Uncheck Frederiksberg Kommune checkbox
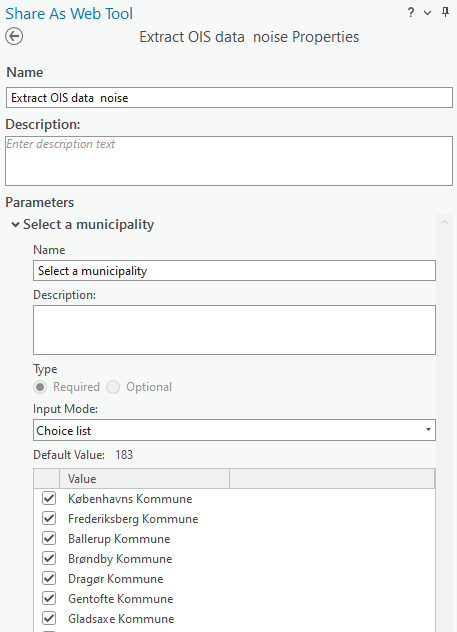457x632 pixels. [x=49, y=518]
